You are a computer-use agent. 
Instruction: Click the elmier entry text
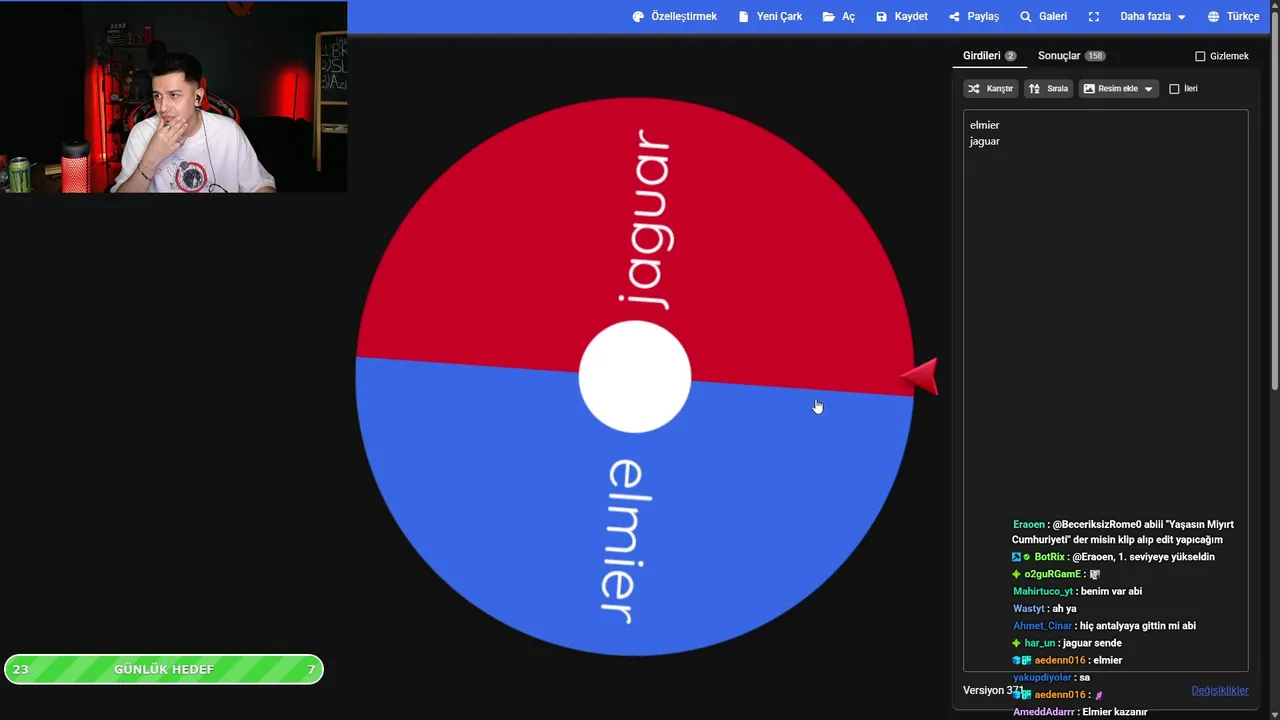[984, 125]
